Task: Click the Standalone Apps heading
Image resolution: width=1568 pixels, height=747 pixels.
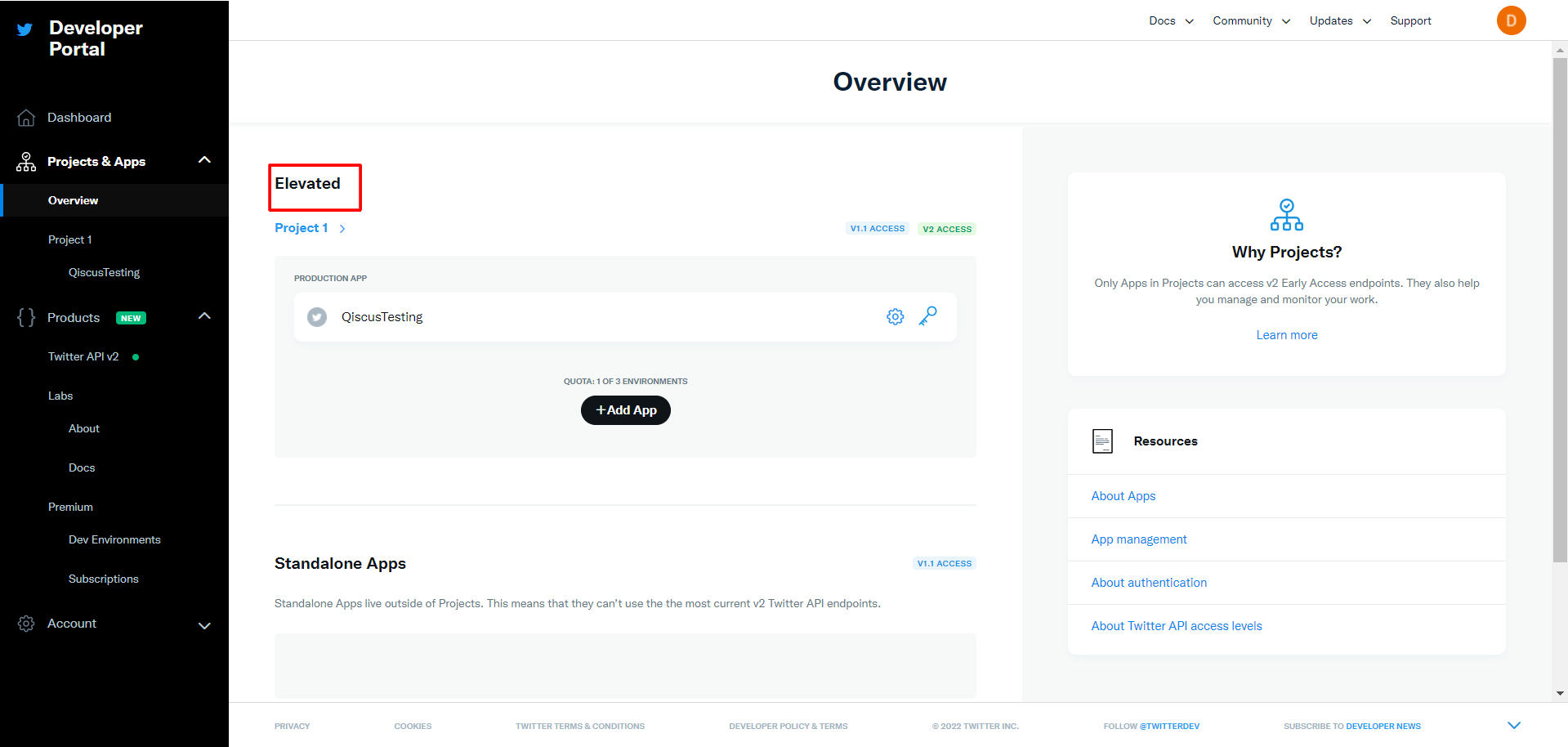Action: 340,563
